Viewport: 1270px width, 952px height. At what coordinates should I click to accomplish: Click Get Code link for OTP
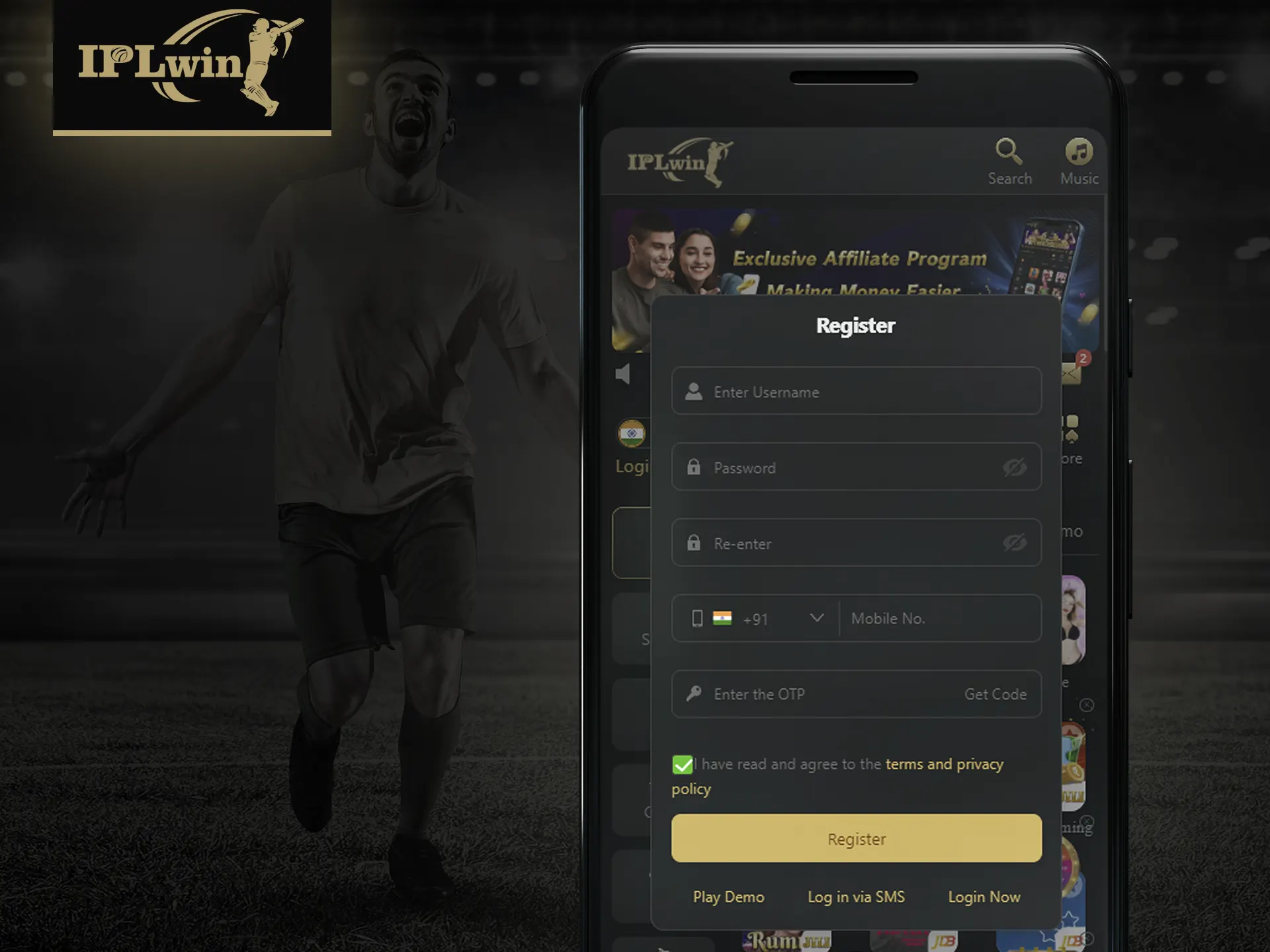pos(994,693)
